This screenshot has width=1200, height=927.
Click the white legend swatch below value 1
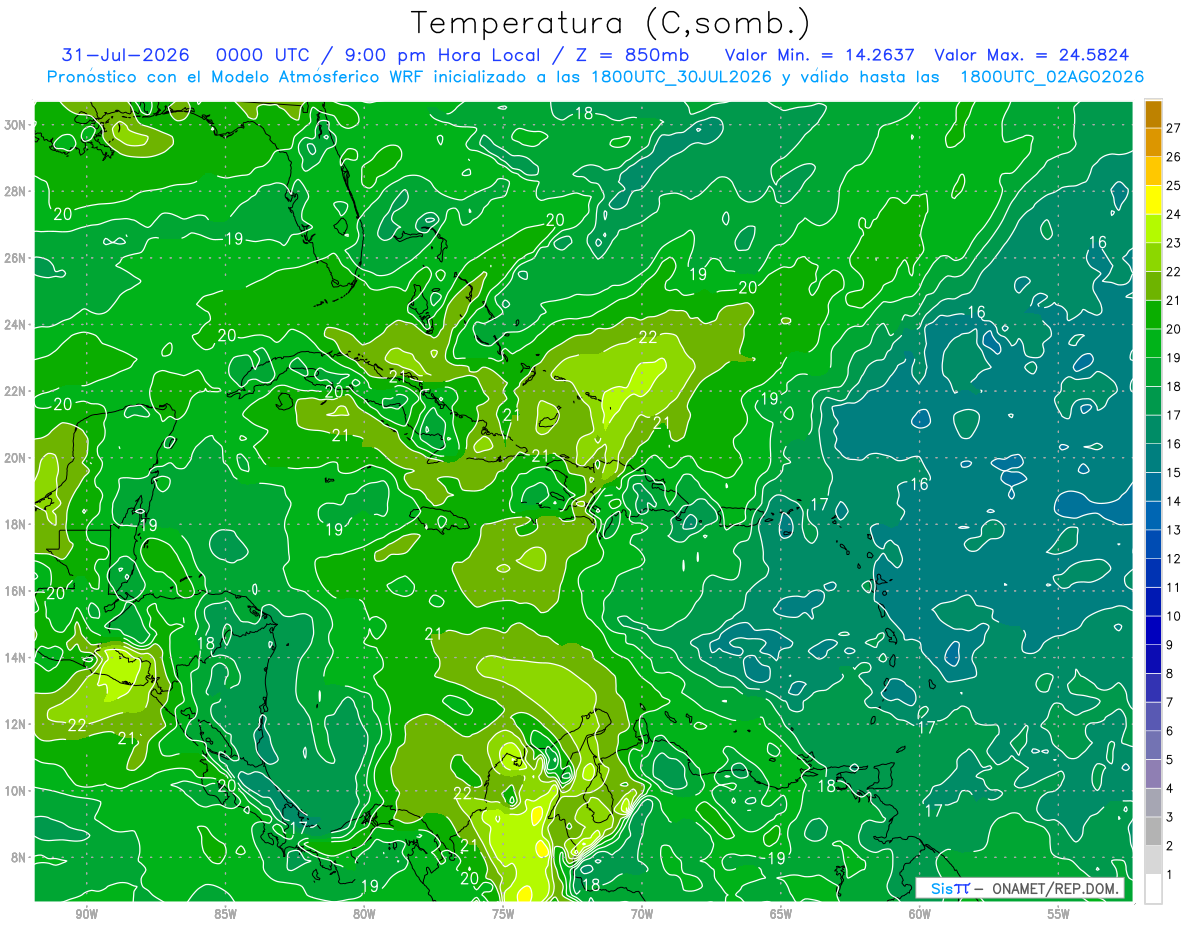point(1153,888)
